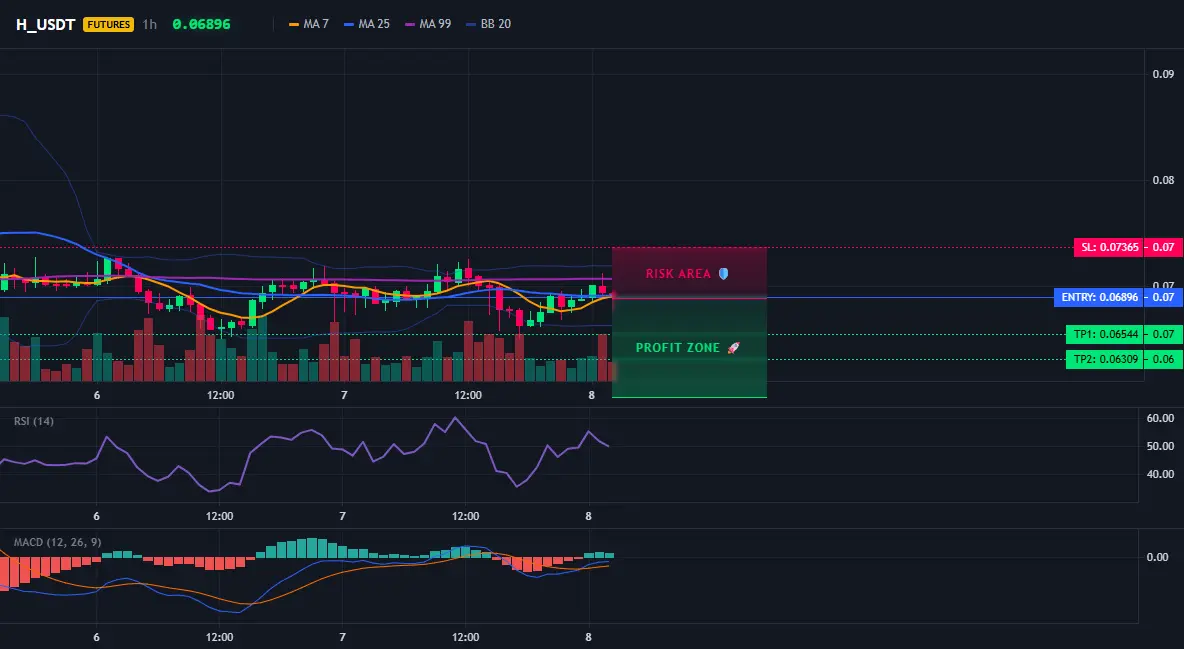
Task: Toggle the MA 7 legend entry
Action: pos(309,24)
